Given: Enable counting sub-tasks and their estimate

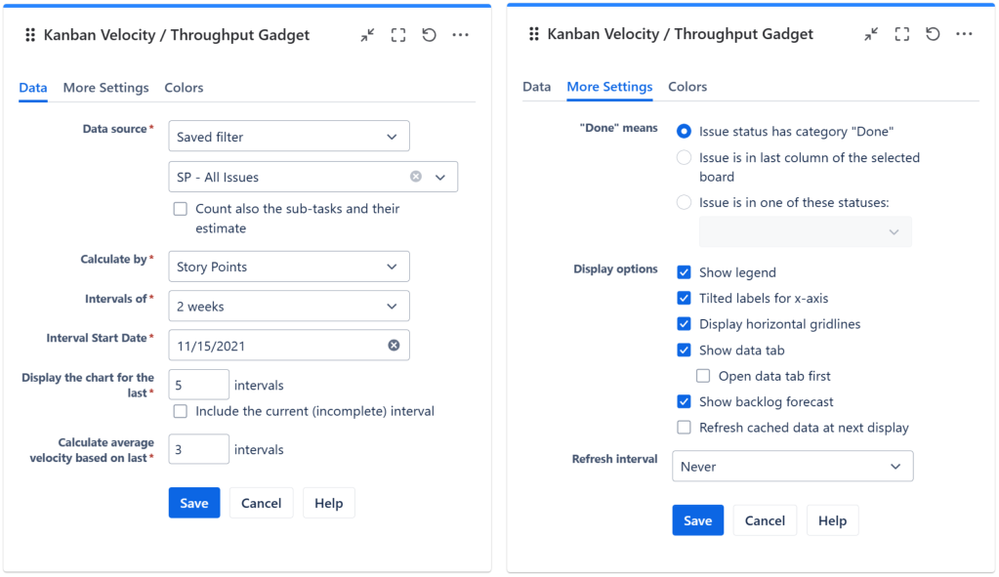Looking at the screenshot, I should point(180,209).
